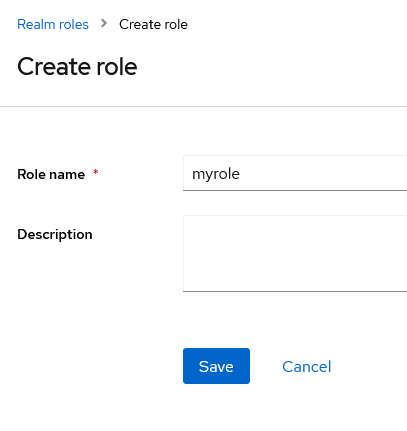Click the Description field label

55,234
